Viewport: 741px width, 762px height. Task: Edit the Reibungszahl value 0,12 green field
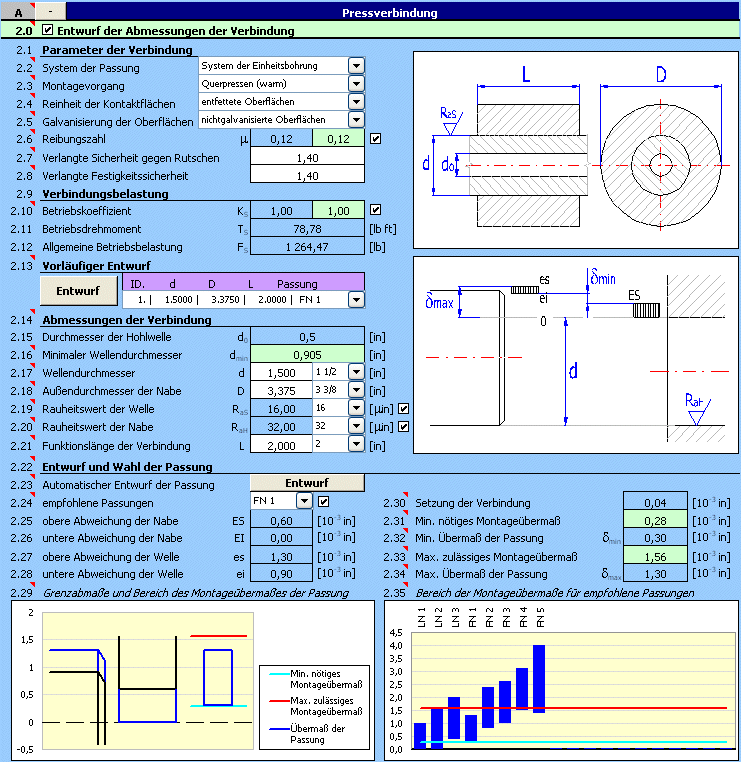click(x=338, y=139)
